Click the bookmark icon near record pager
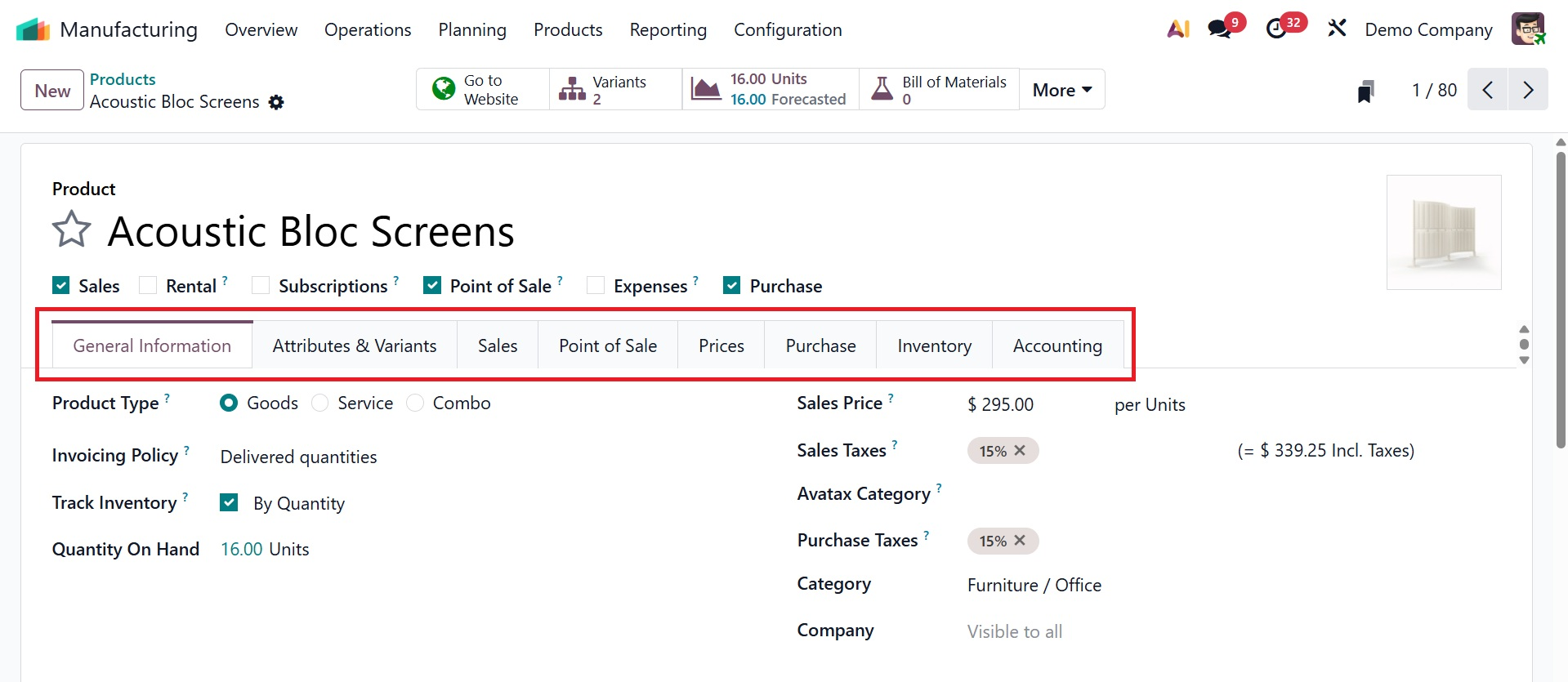 (1365, 91)
